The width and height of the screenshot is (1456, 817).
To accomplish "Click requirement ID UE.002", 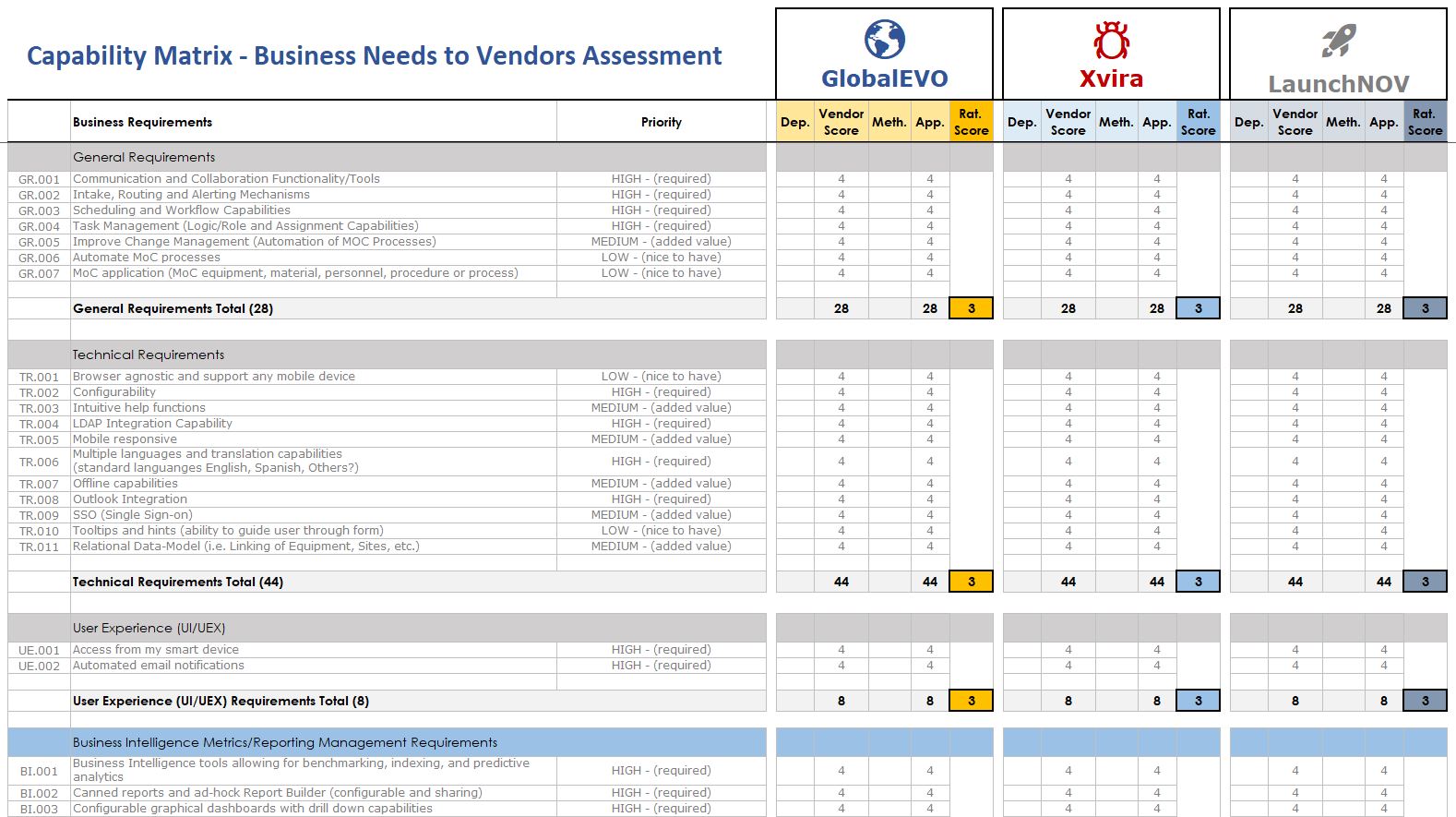I will click(x=39, y=667).
